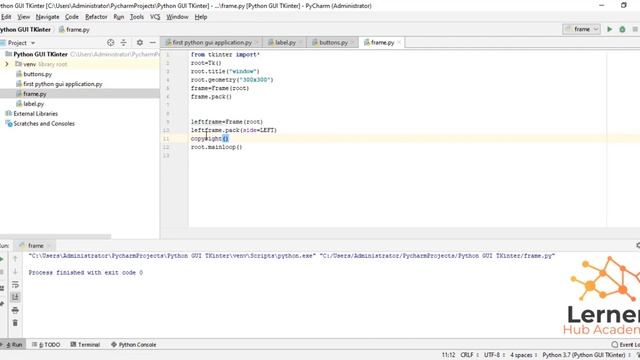
Task: Open Scratches and Consoles node
Action: 44,123
